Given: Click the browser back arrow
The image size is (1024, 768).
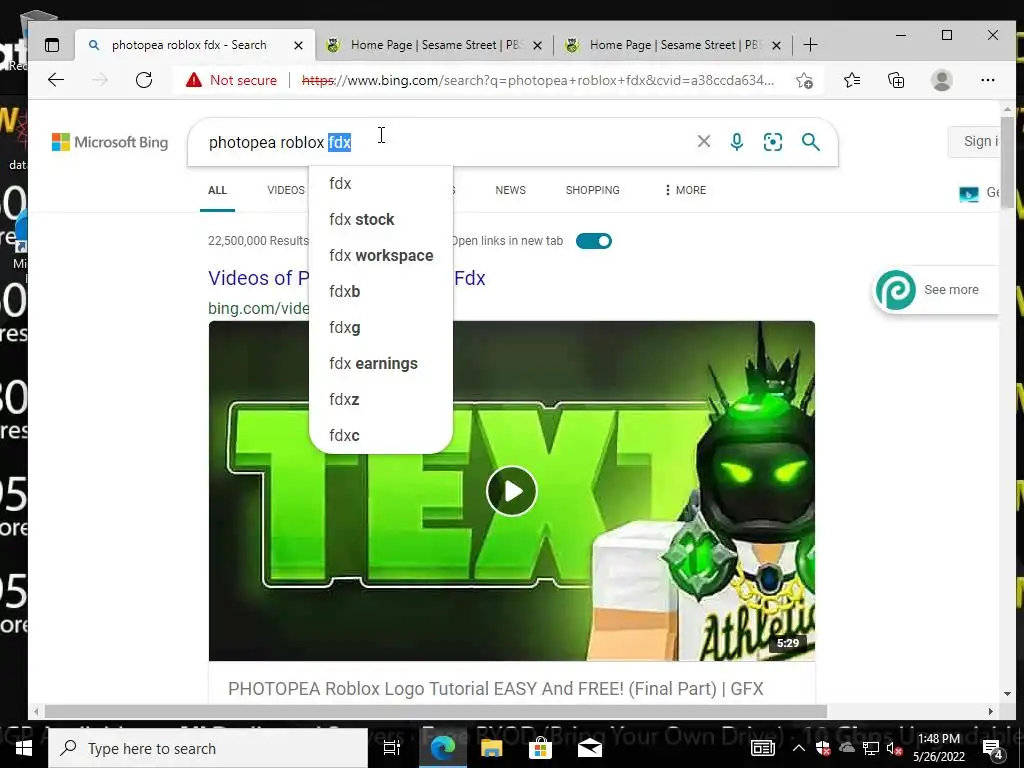Looking at the screenshot, I should 56,80.
